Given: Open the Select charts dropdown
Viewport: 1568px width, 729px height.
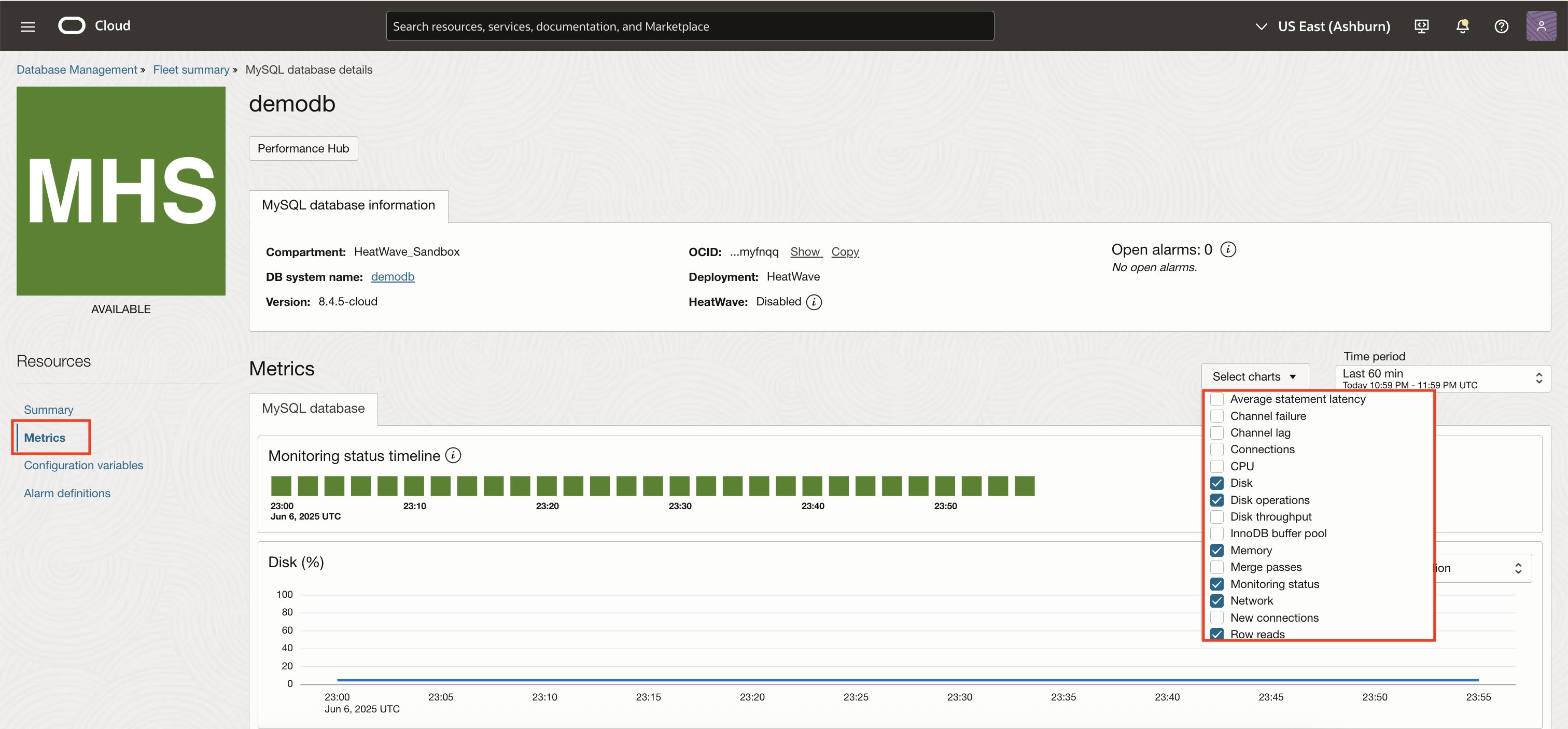Looking at the screenshot, I should 1255,375.
